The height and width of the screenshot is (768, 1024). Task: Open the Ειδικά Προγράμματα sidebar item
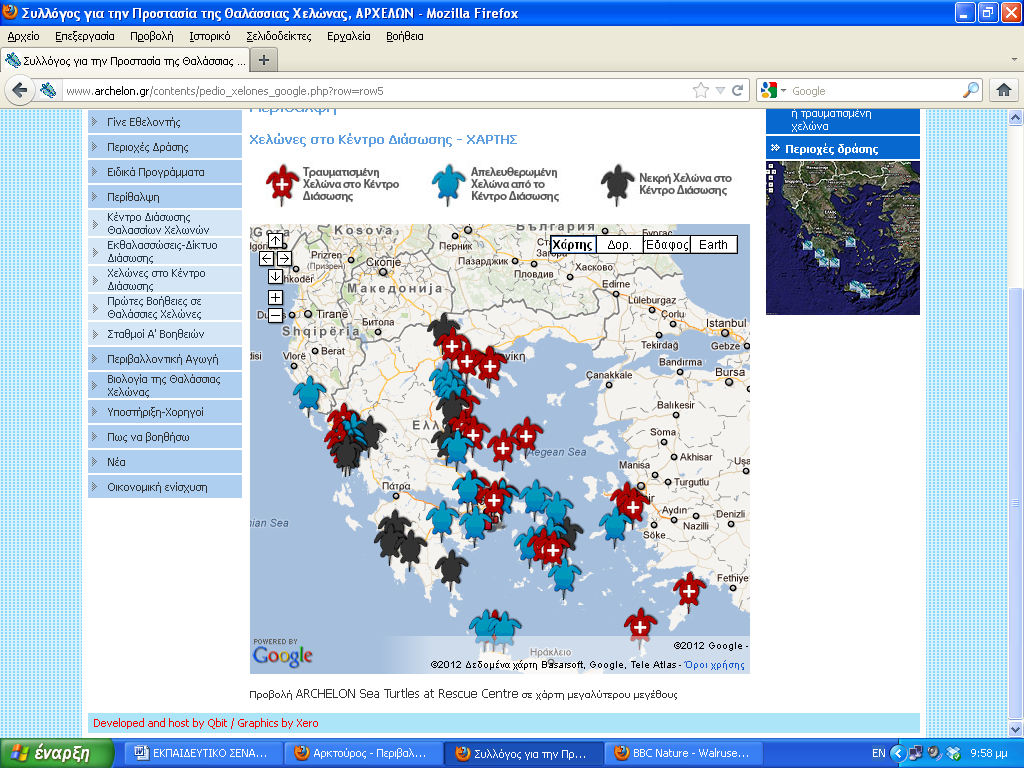coord(165,172)
